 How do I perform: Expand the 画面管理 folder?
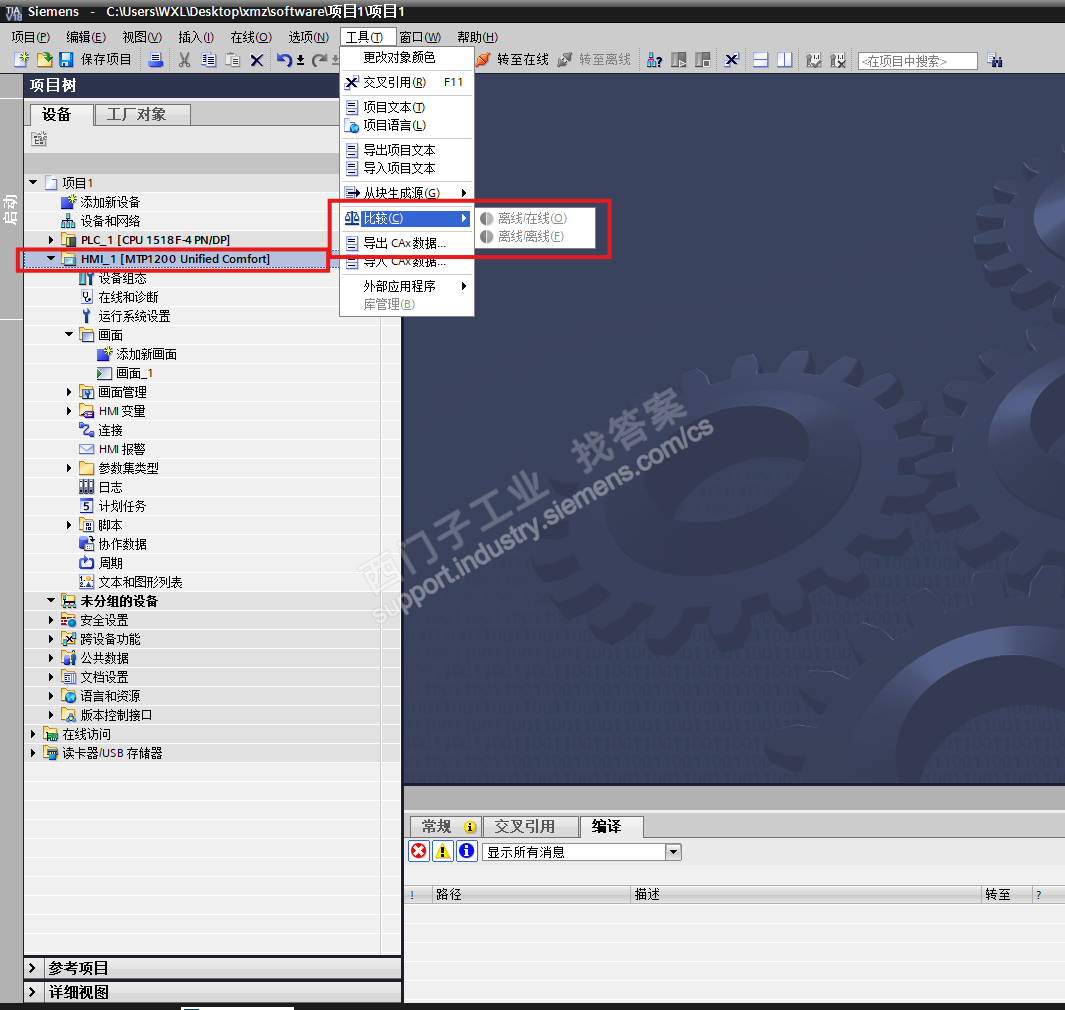[69, 392]
